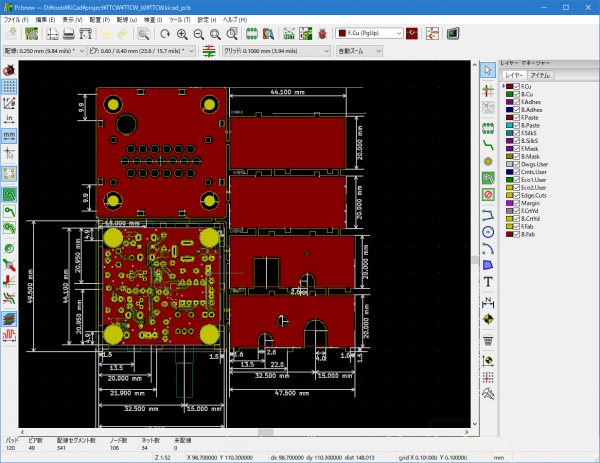Toggle visibility of B.Cu layer

point(516,94)
